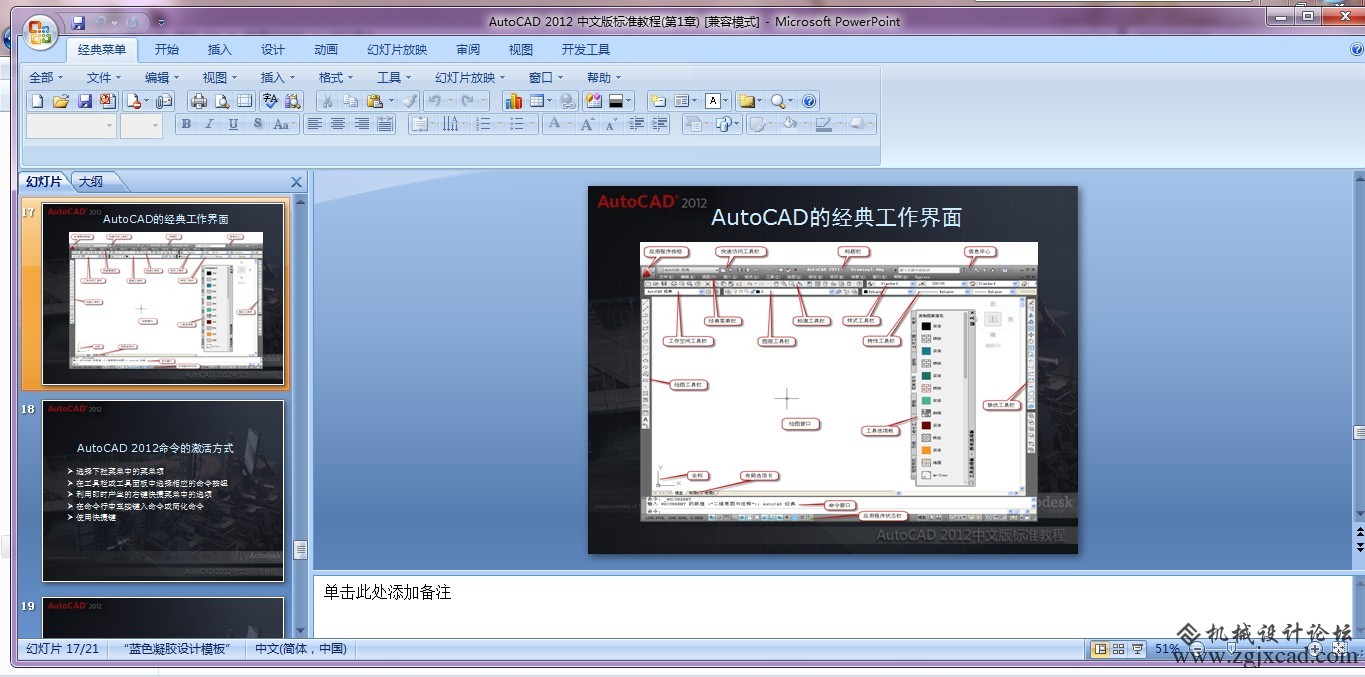Create a new blank presentation icon

pos(38,101)
